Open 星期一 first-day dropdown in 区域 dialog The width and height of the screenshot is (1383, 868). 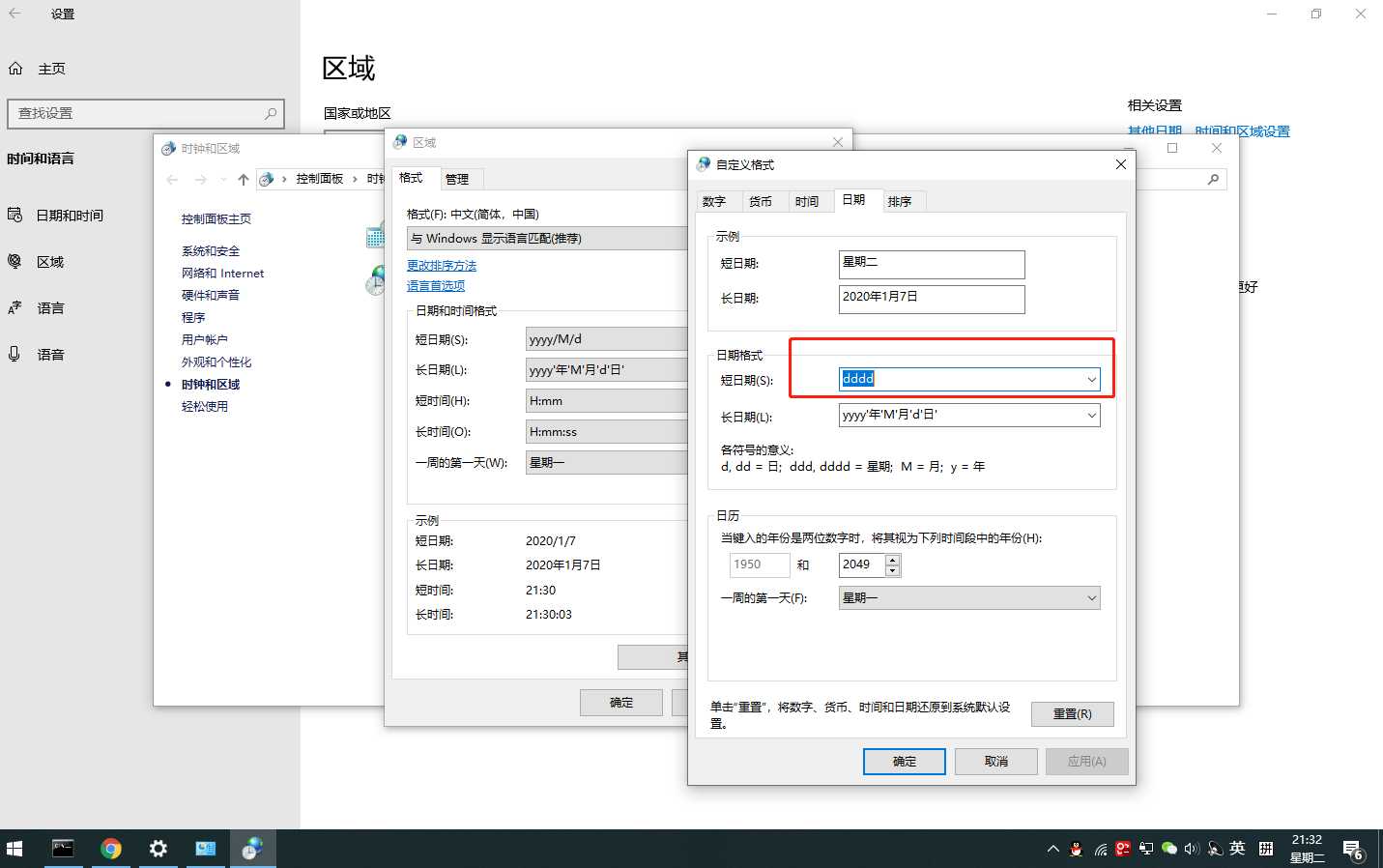coord(606,463)
